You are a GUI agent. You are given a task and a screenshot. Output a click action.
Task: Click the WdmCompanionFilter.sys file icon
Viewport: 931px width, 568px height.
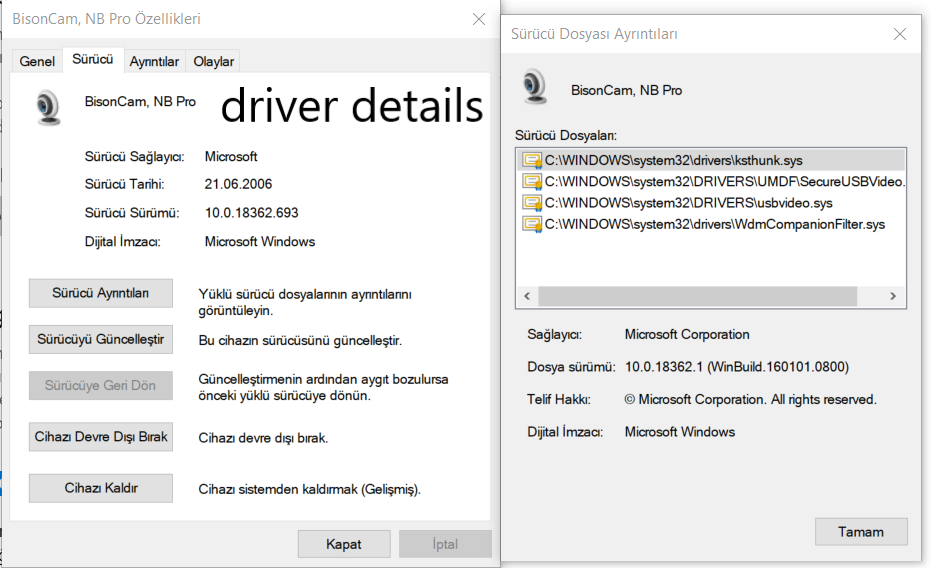point(532,224)
